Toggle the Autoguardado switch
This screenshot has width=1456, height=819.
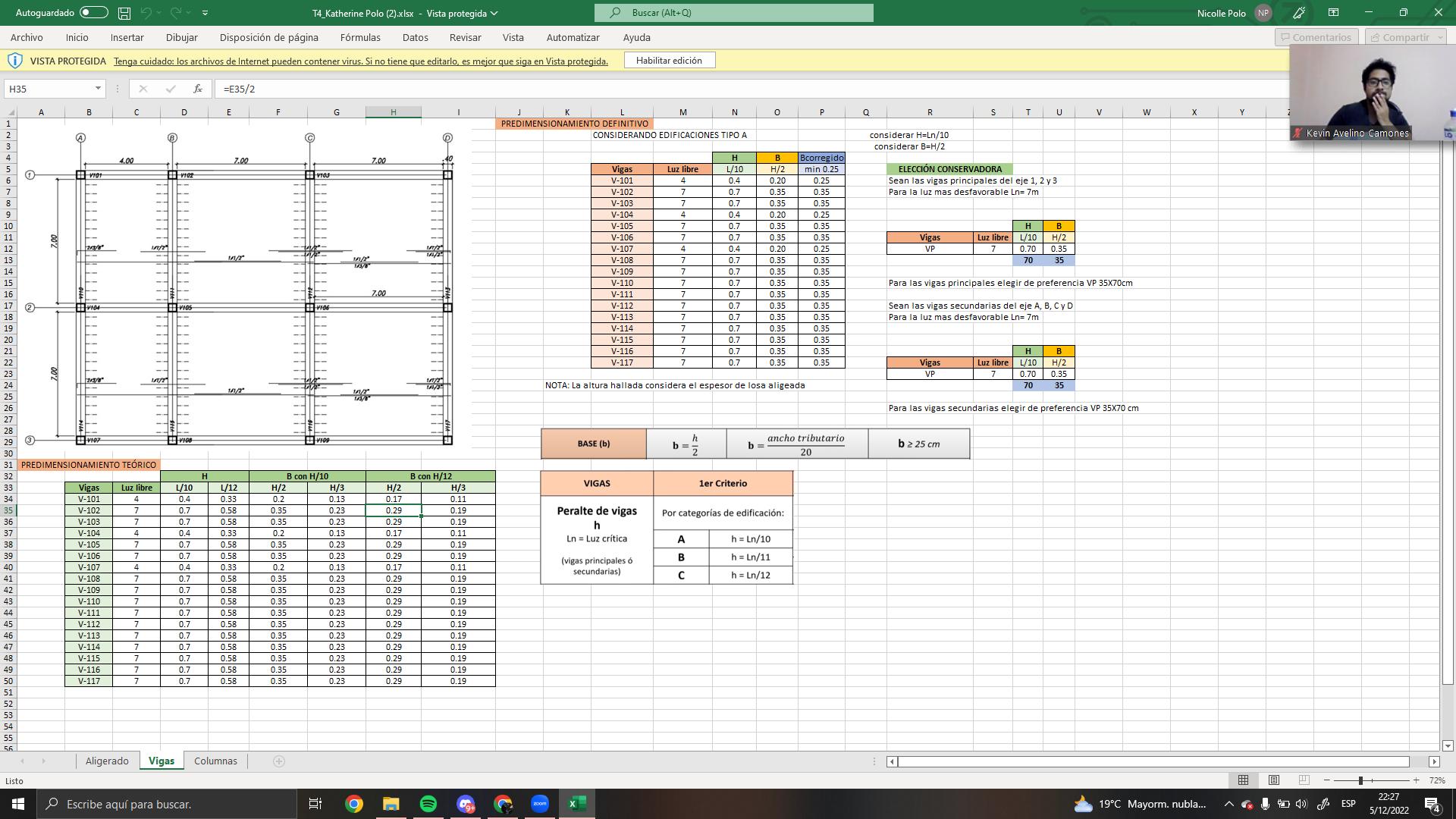click(93, 13)
